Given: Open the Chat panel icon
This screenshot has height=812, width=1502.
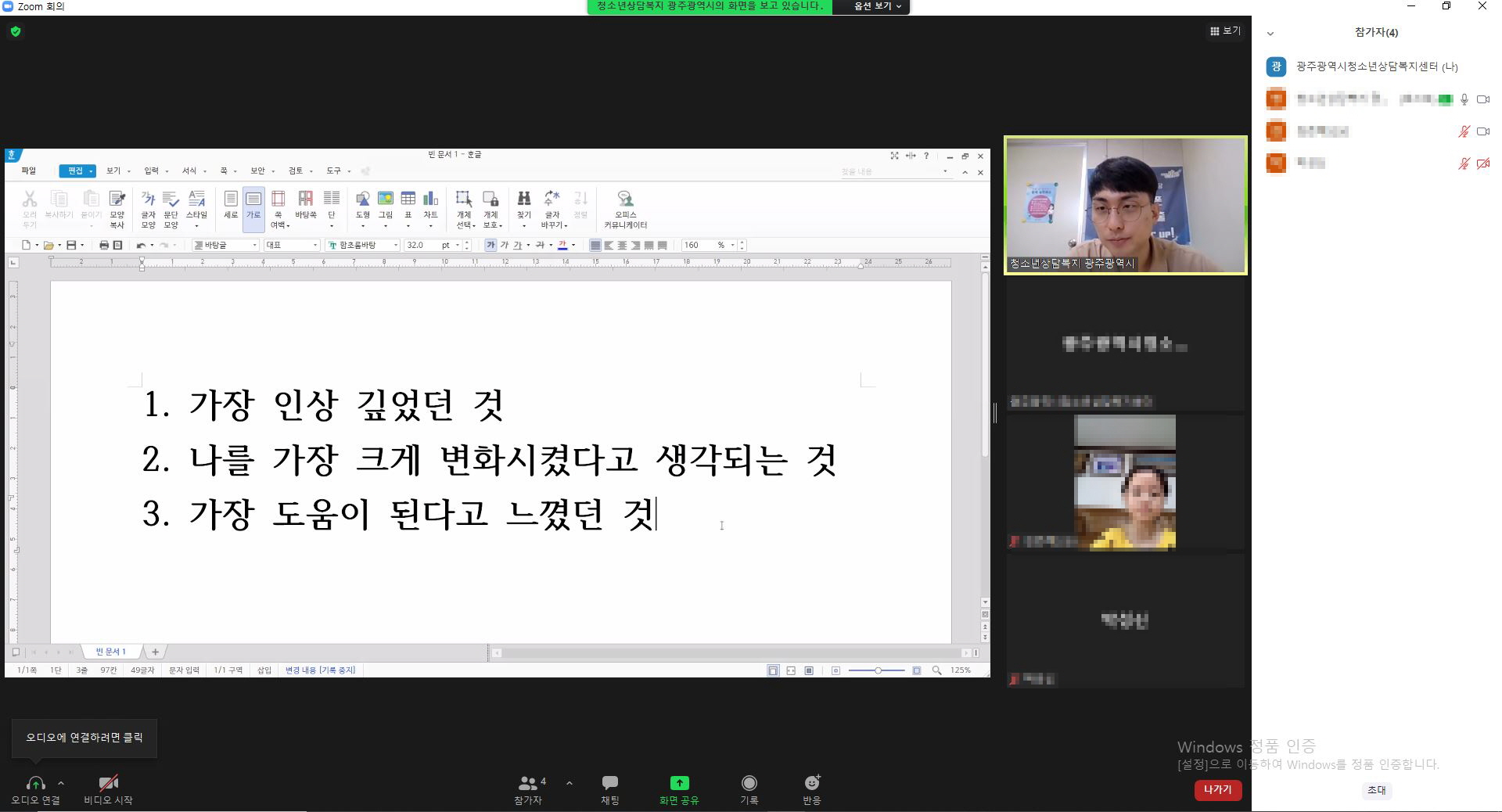Looking at the screenshot, I should pos(609,783).
